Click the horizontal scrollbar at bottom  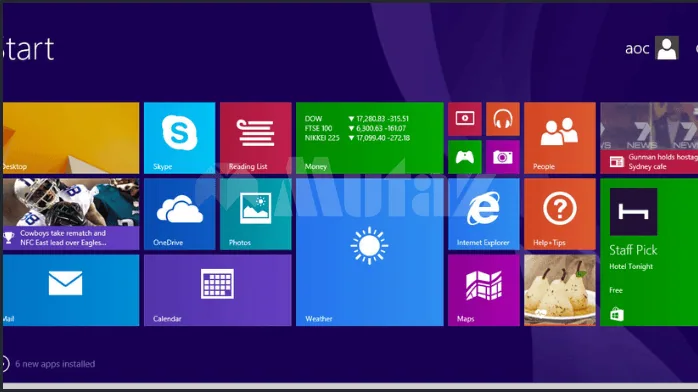point(350,386)
